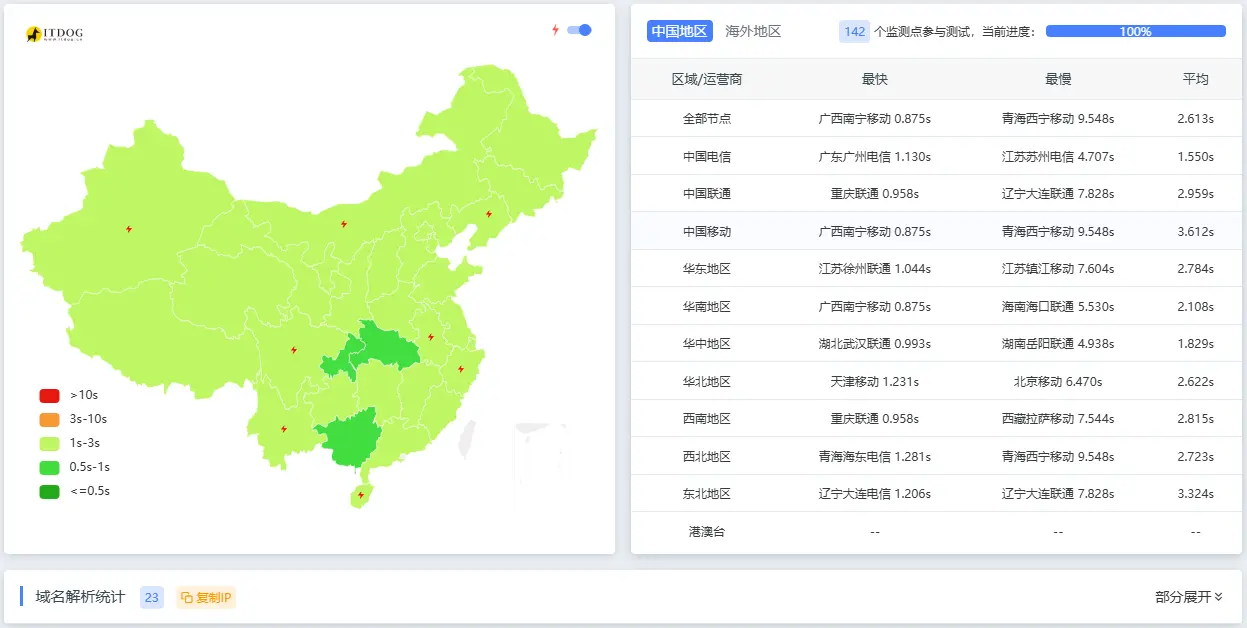Click the lightning marker in Xinjiang region
The height and width of the screenshot is (628, 1247).
[x=128, y=229]
